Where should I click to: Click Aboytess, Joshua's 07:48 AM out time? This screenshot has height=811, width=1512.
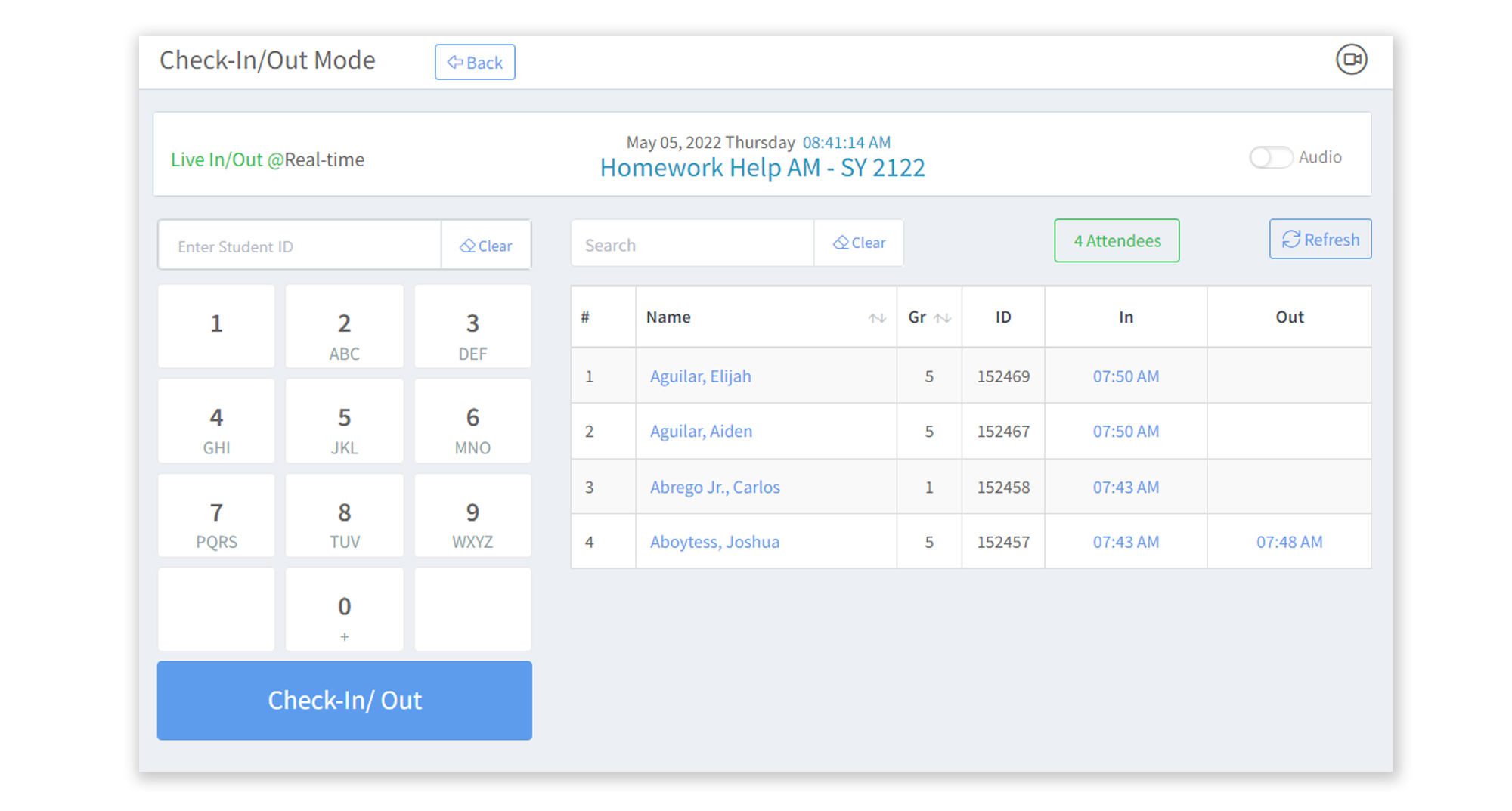point(1289,542)
